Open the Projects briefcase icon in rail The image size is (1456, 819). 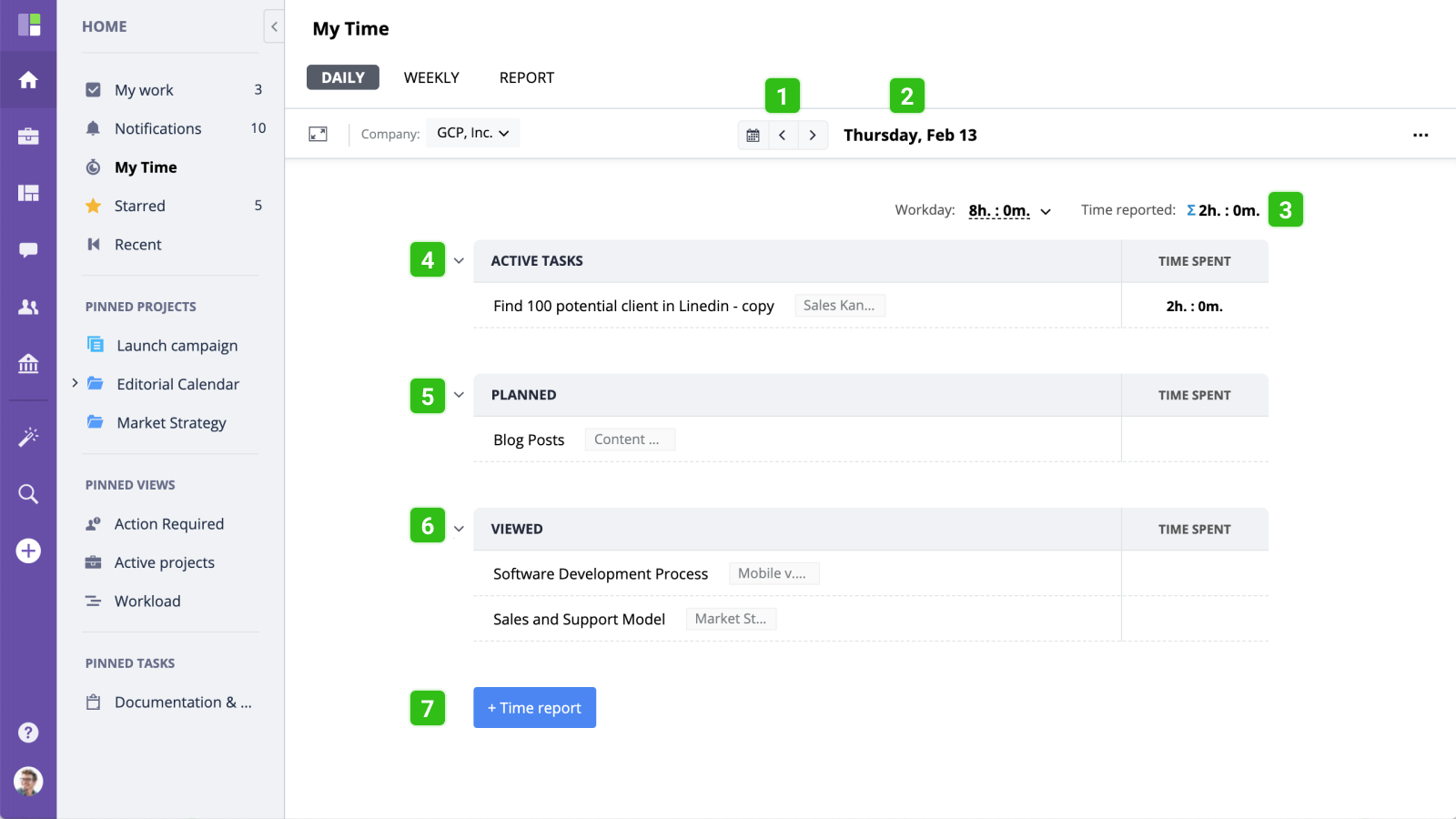pyautogui.click(x=28, y=136)
